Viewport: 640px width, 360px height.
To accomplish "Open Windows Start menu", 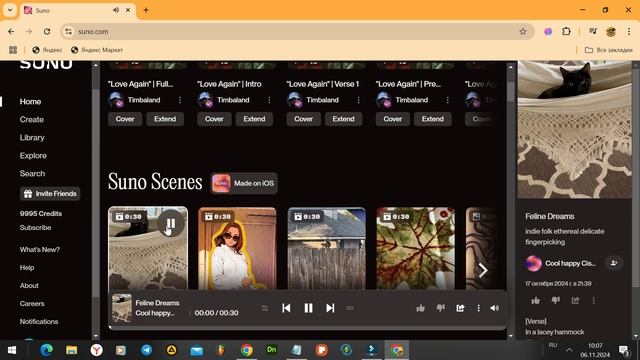I will click(x=11, y=350).
